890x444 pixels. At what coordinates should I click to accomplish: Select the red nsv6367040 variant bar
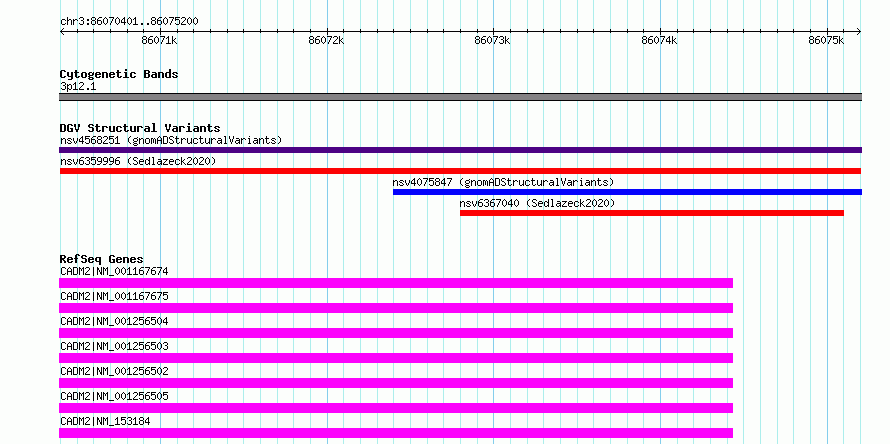tap(652, 213)
